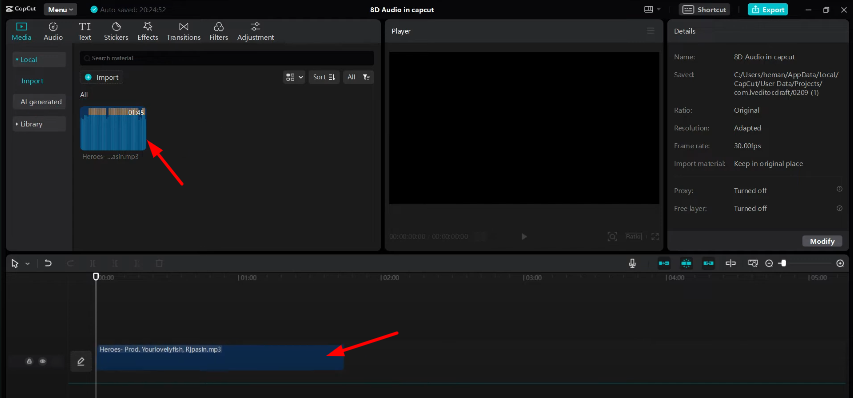Switch to the Effects tab

147,32
